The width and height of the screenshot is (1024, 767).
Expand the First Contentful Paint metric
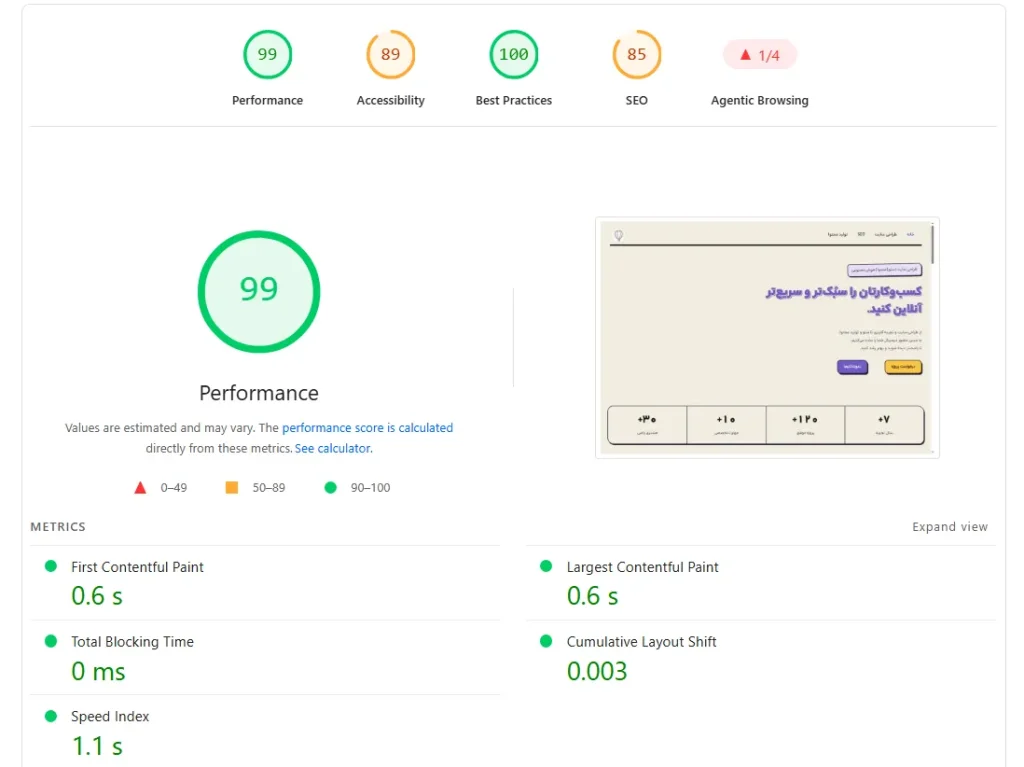pos(265,583)
